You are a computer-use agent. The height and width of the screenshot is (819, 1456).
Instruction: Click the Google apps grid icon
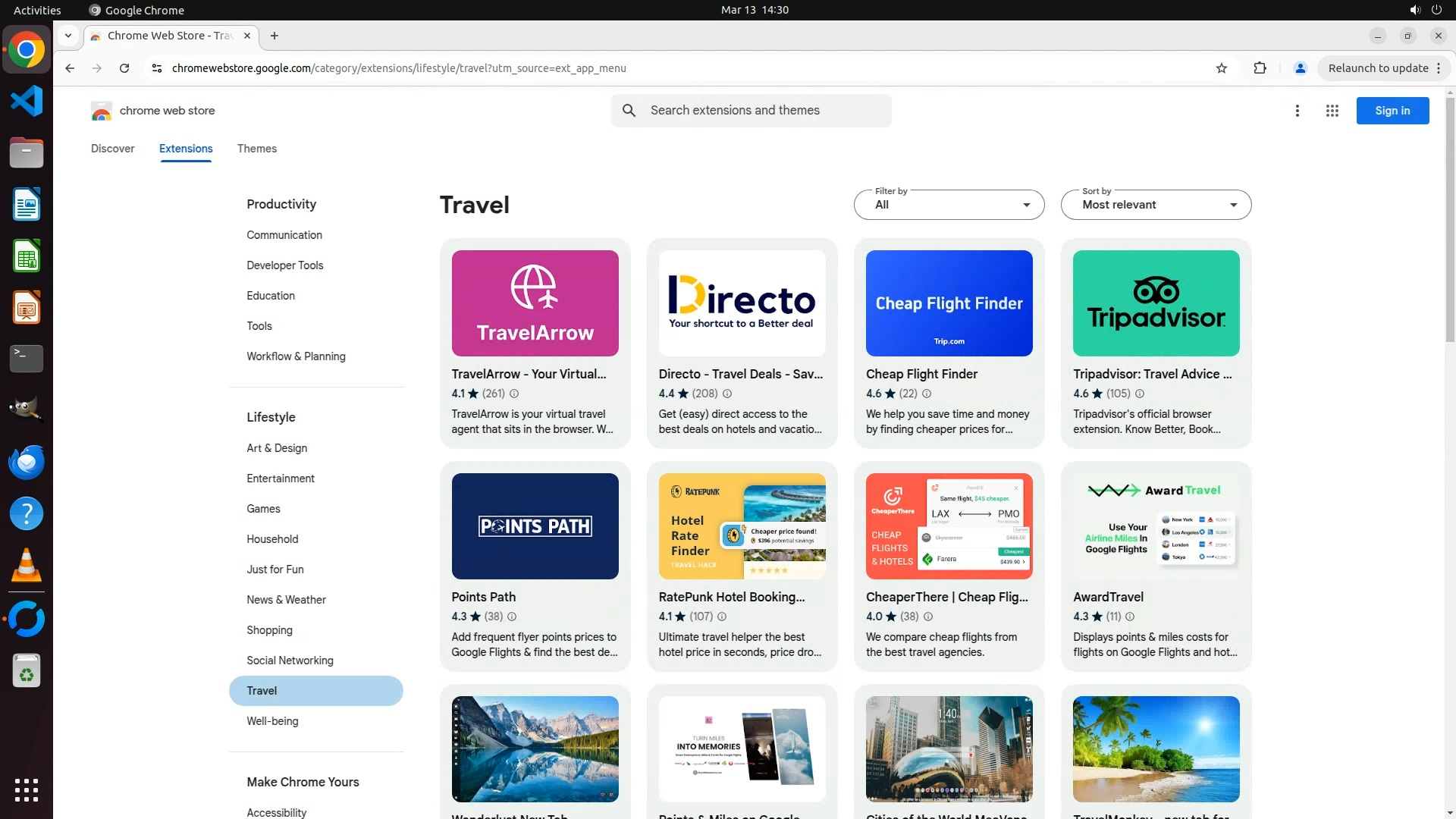point(1332,111)
